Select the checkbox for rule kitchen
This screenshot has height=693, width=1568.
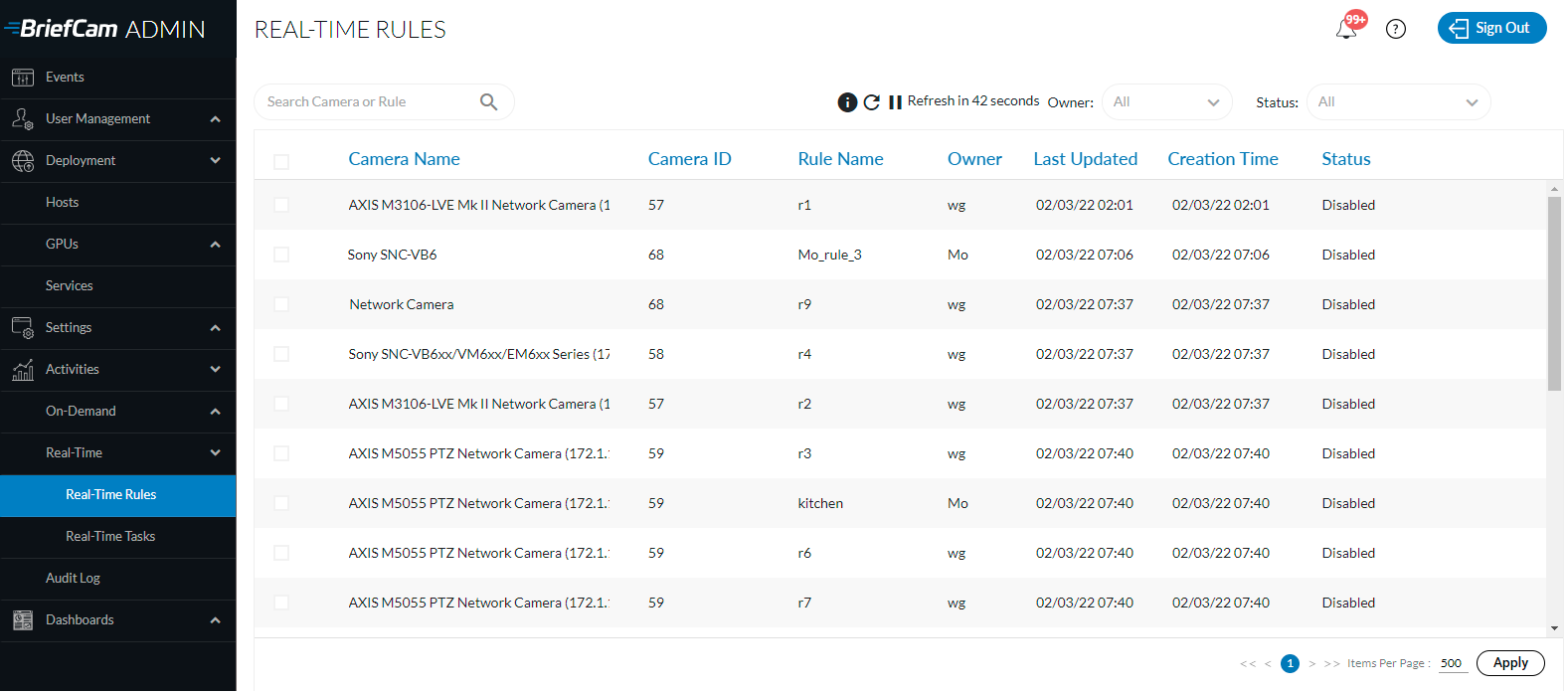(x=281, y=503)
